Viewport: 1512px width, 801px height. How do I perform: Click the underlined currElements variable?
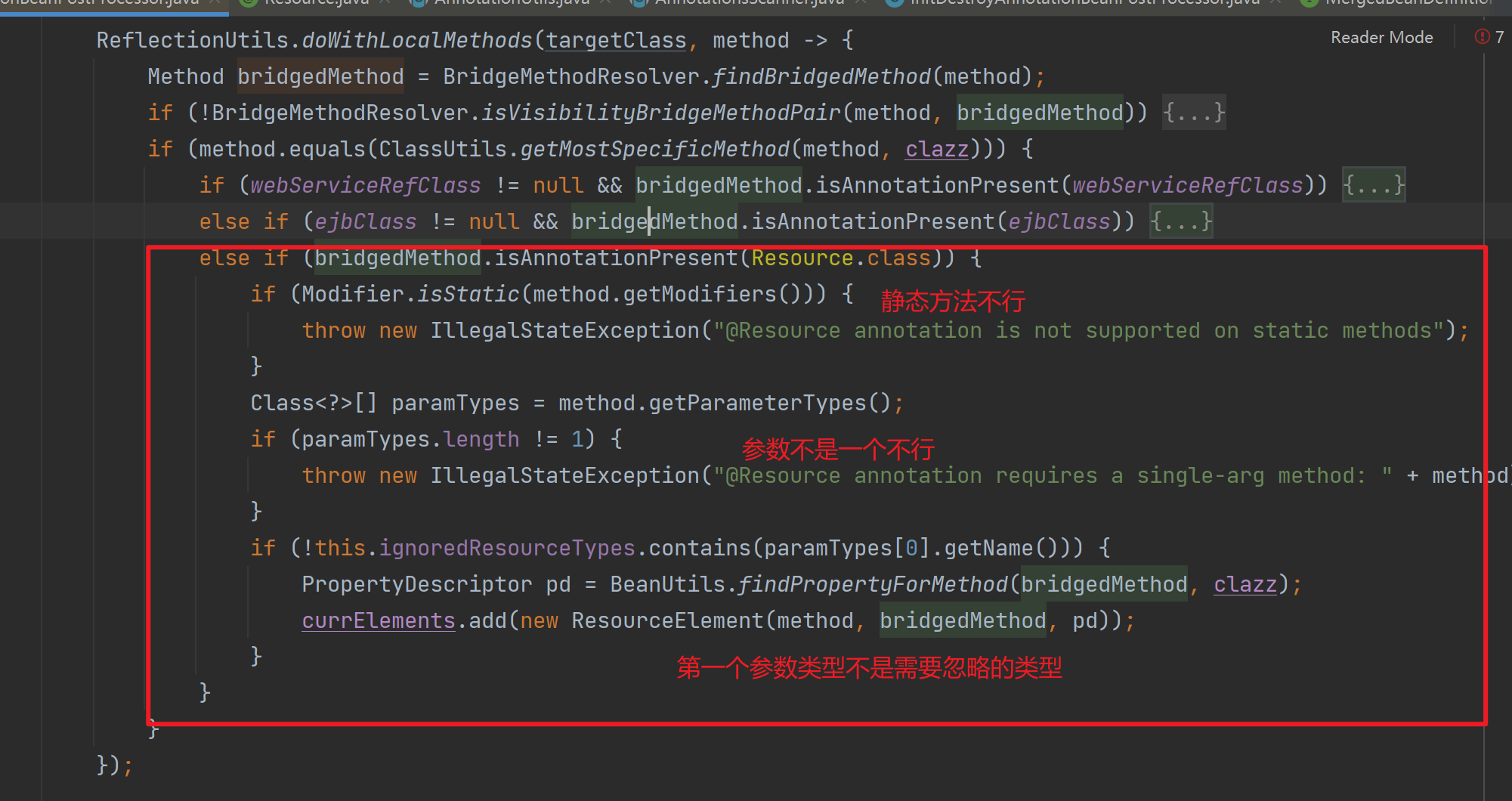[x=379, y=620]
